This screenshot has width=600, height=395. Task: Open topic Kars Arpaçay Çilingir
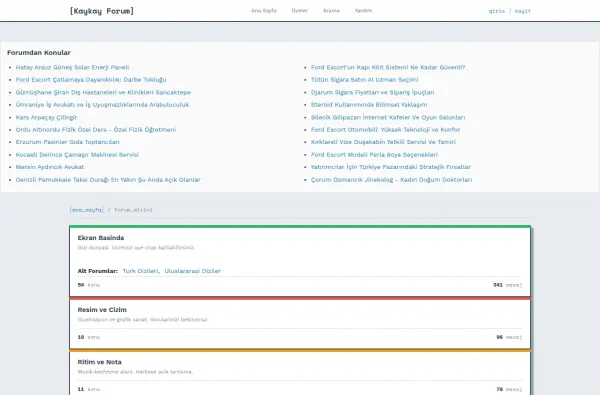[46, 117]
